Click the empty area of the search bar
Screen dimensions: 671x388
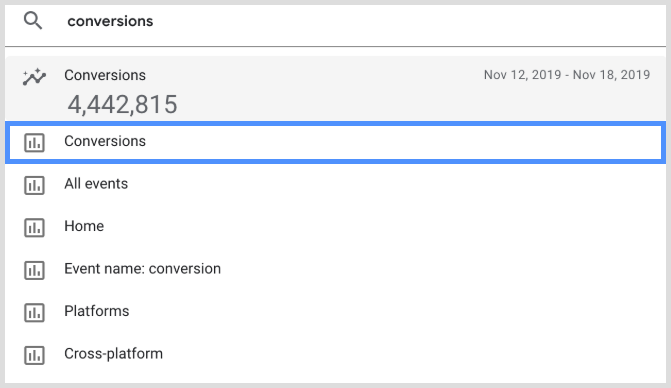coord(407,21)
